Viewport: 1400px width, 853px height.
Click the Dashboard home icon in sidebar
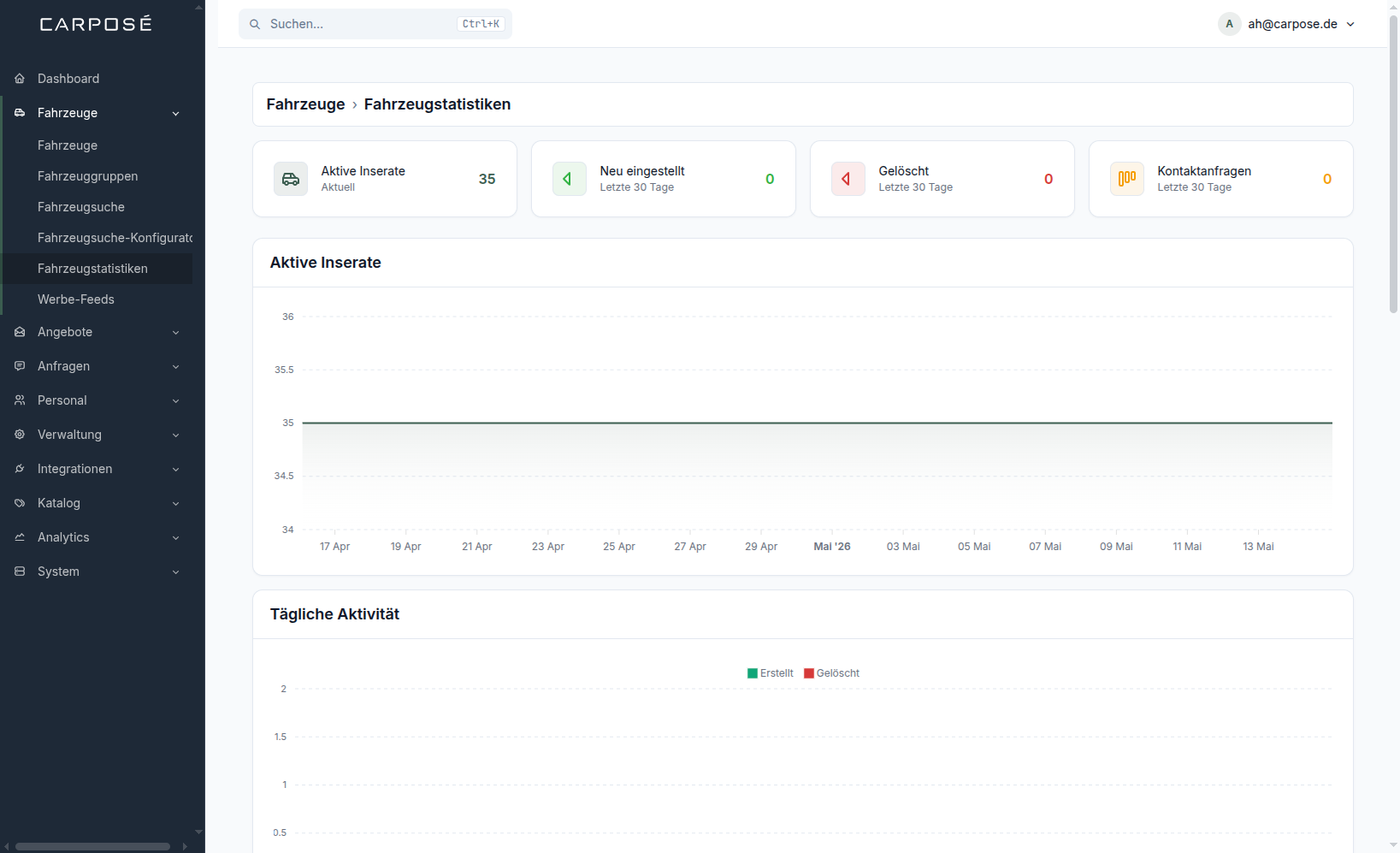click(x=20, y=79)
